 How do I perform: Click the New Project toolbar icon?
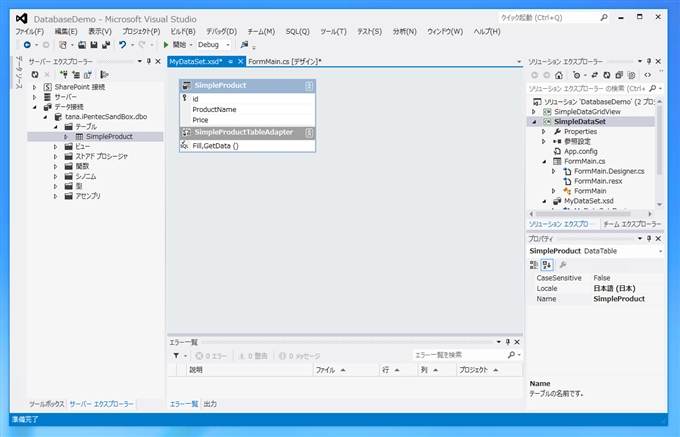point(63,45)
